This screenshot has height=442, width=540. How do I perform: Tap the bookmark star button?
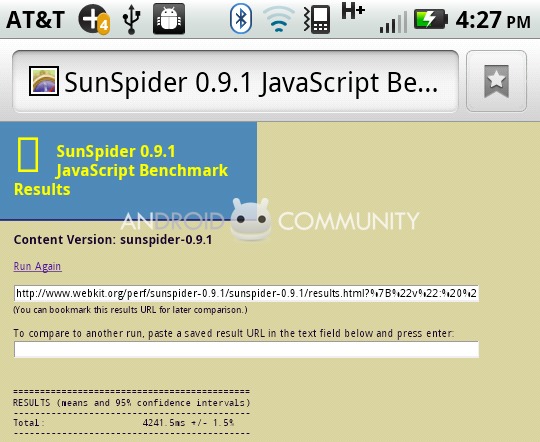496,81
